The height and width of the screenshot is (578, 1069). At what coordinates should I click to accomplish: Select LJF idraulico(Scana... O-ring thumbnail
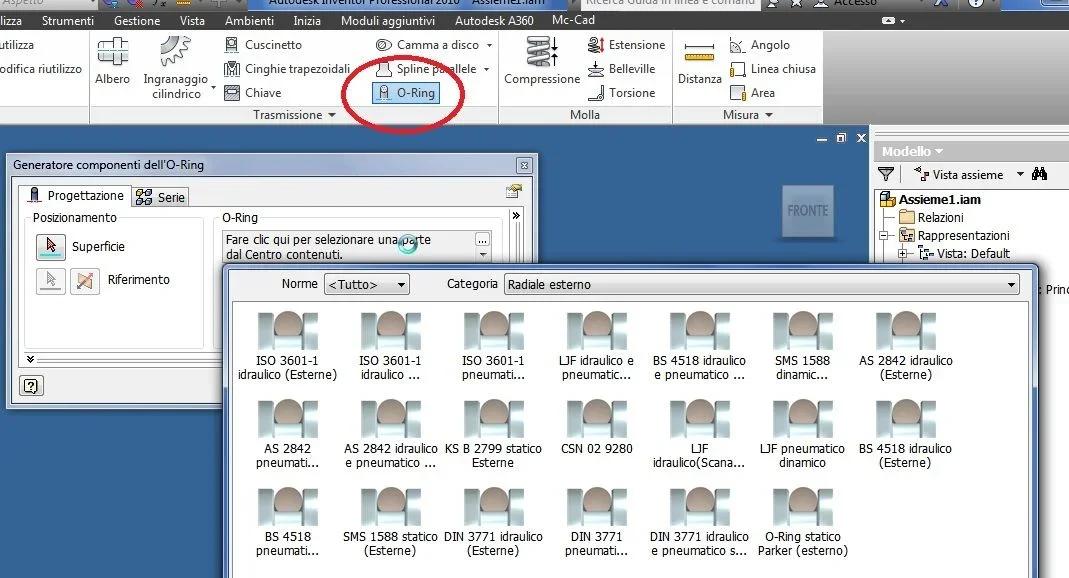click(699, 434)
